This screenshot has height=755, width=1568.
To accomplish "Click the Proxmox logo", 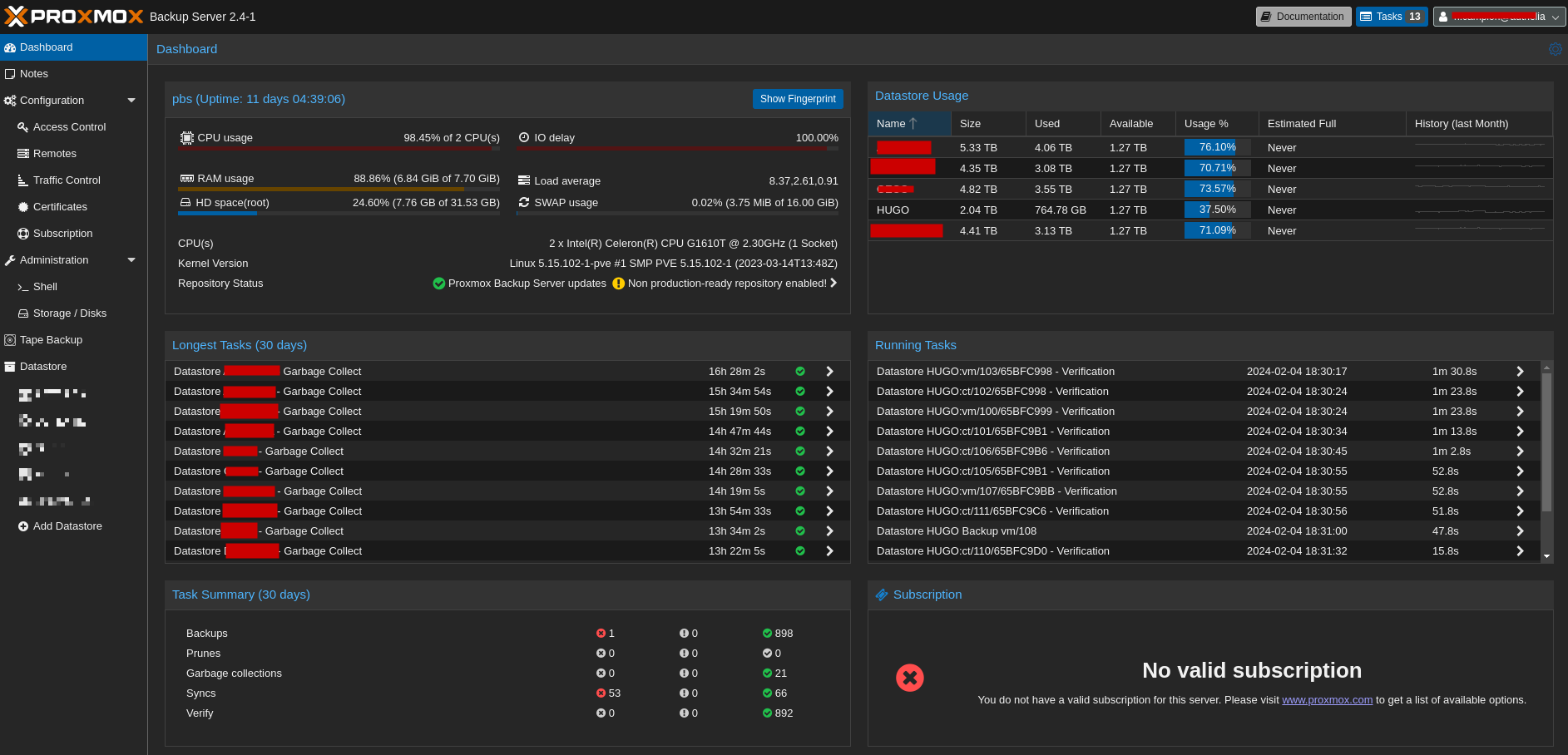I will 74,16.
